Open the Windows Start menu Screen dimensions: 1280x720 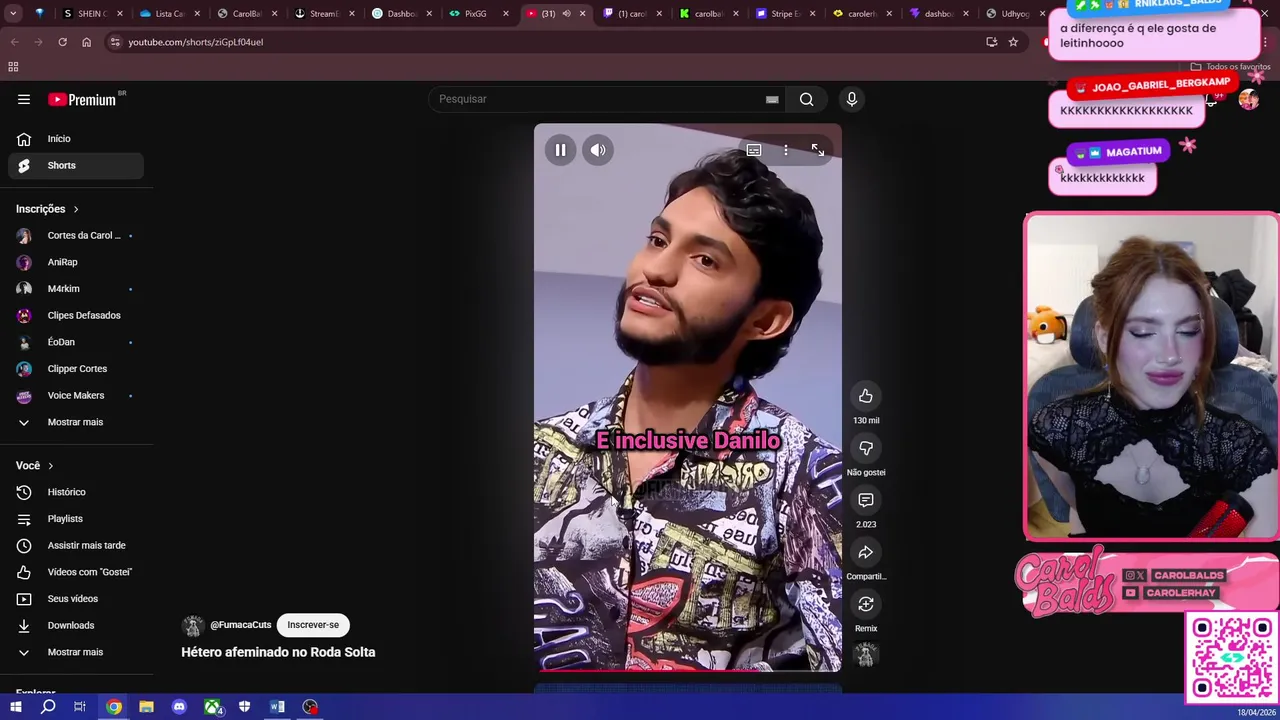(15, 707)
